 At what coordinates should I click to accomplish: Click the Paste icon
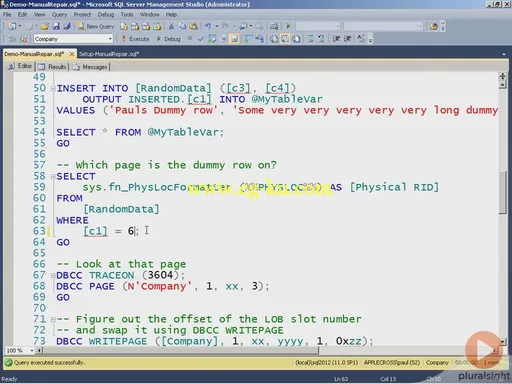(x=193, y=26)
